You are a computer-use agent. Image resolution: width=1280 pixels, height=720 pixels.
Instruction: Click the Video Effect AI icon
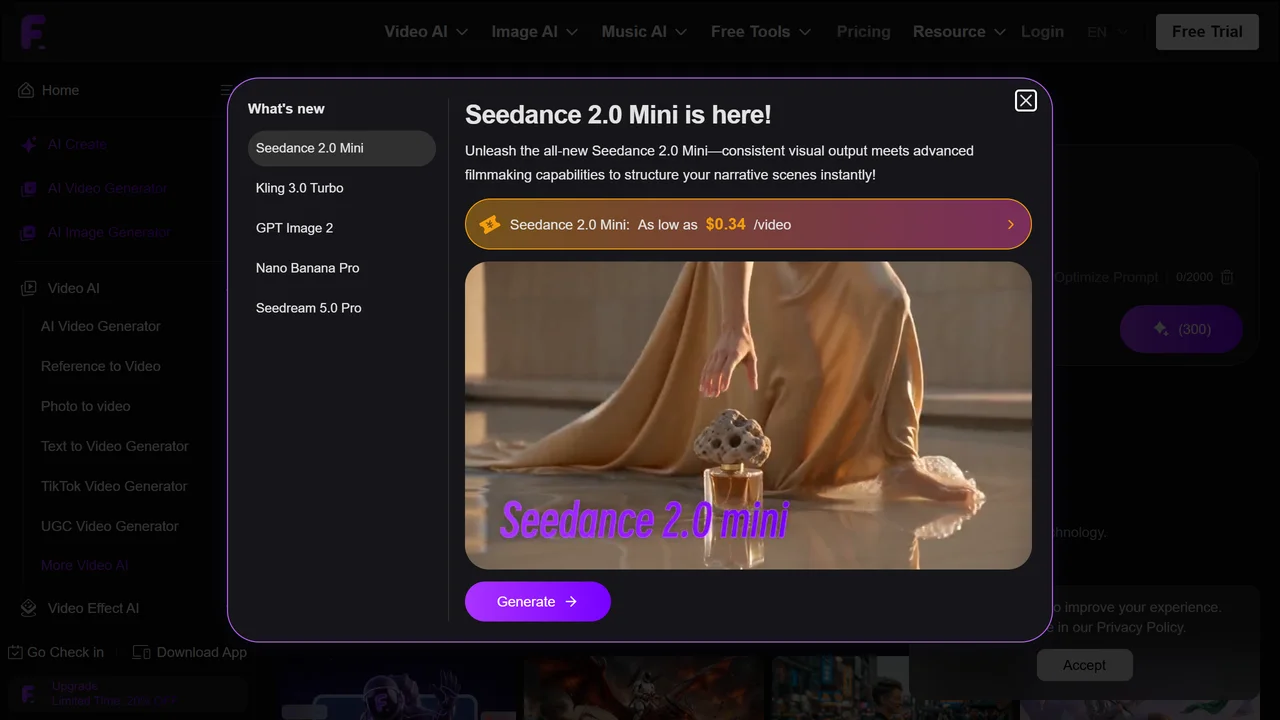(x=29, y=608)
